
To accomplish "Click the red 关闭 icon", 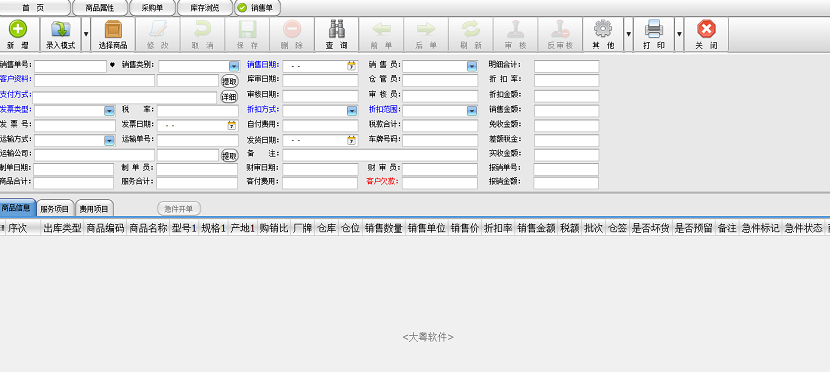I will pos(706,29).
